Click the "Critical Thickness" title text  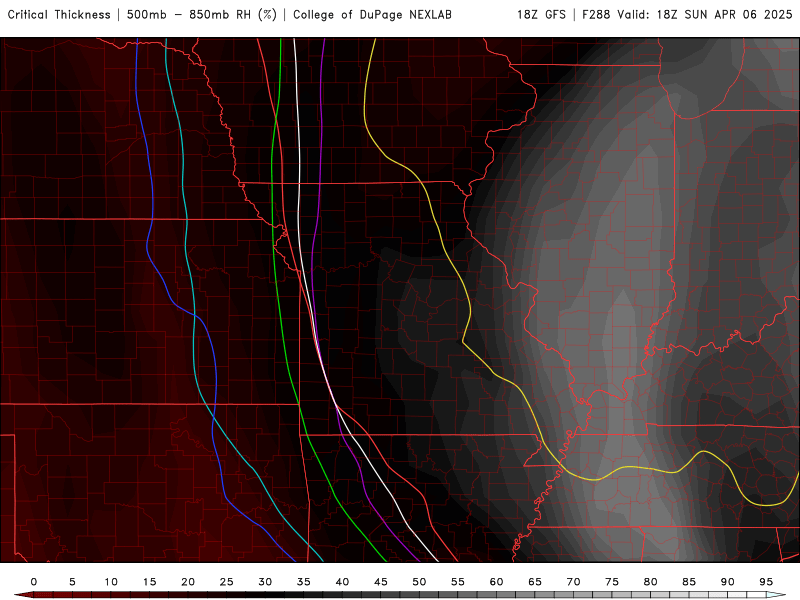[59, 15]
